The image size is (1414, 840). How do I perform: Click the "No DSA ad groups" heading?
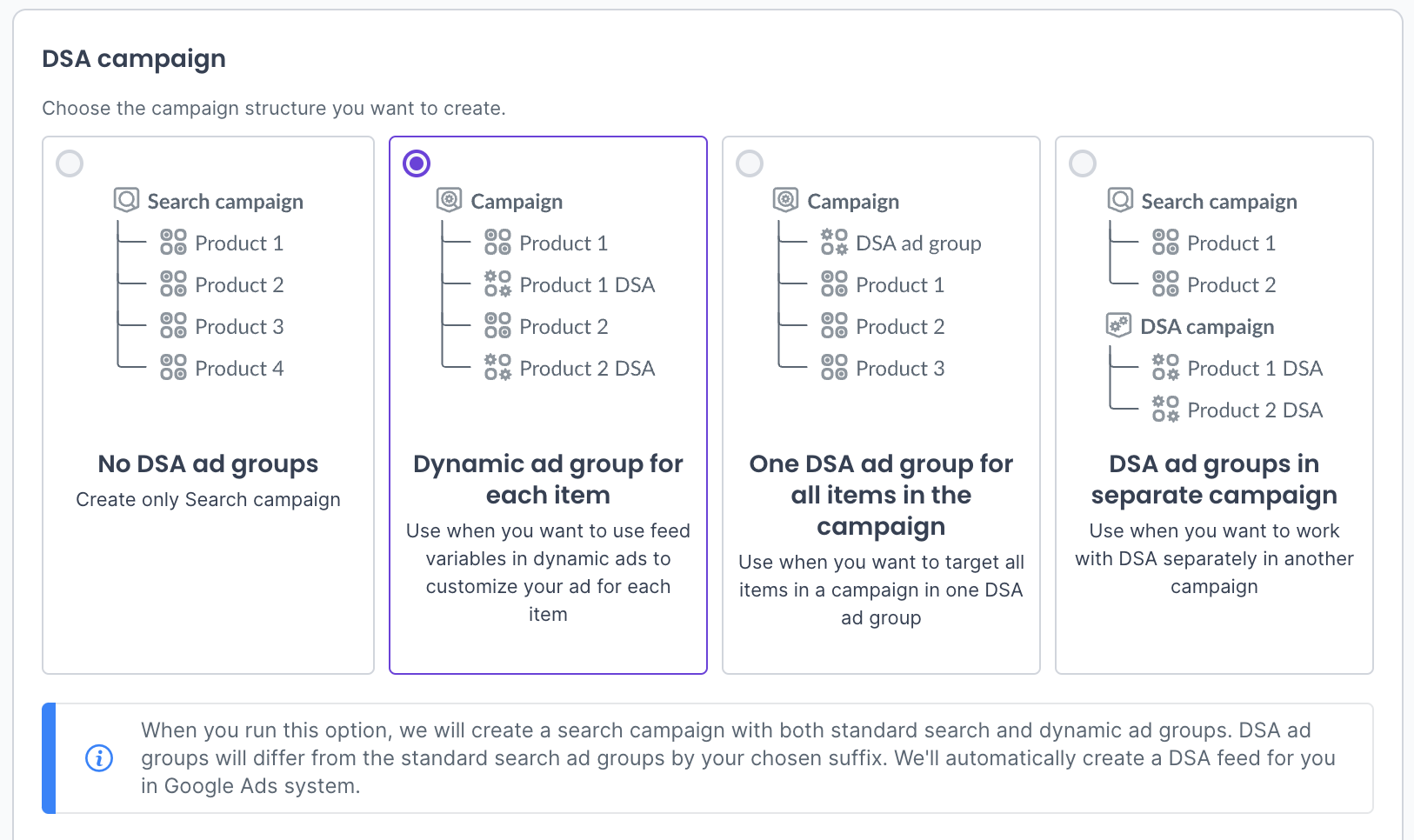pos(208,464)
